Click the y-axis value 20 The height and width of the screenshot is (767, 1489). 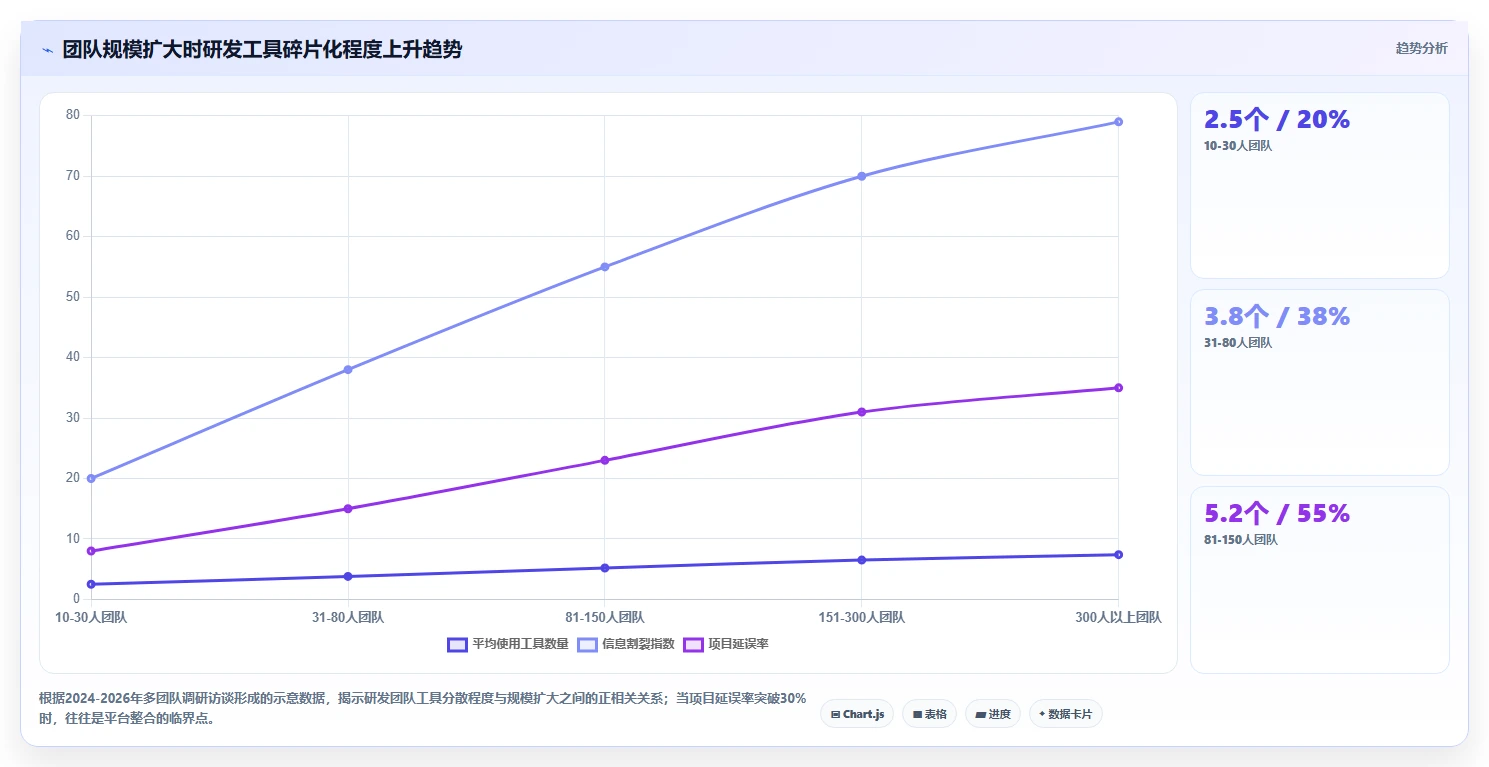coord(73,478)
